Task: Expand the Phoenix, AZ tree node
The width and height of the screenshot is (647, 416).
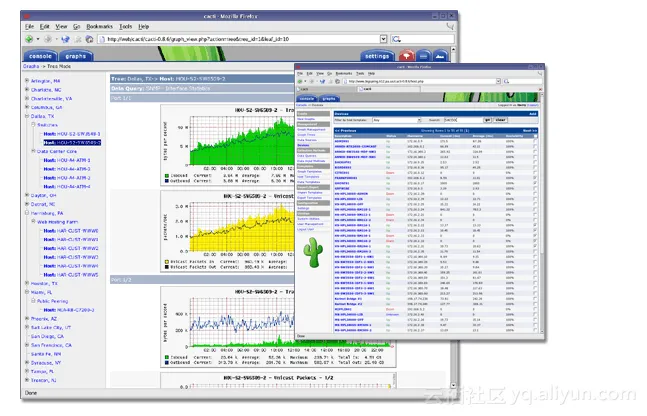Action: click(x=27, y=318)
